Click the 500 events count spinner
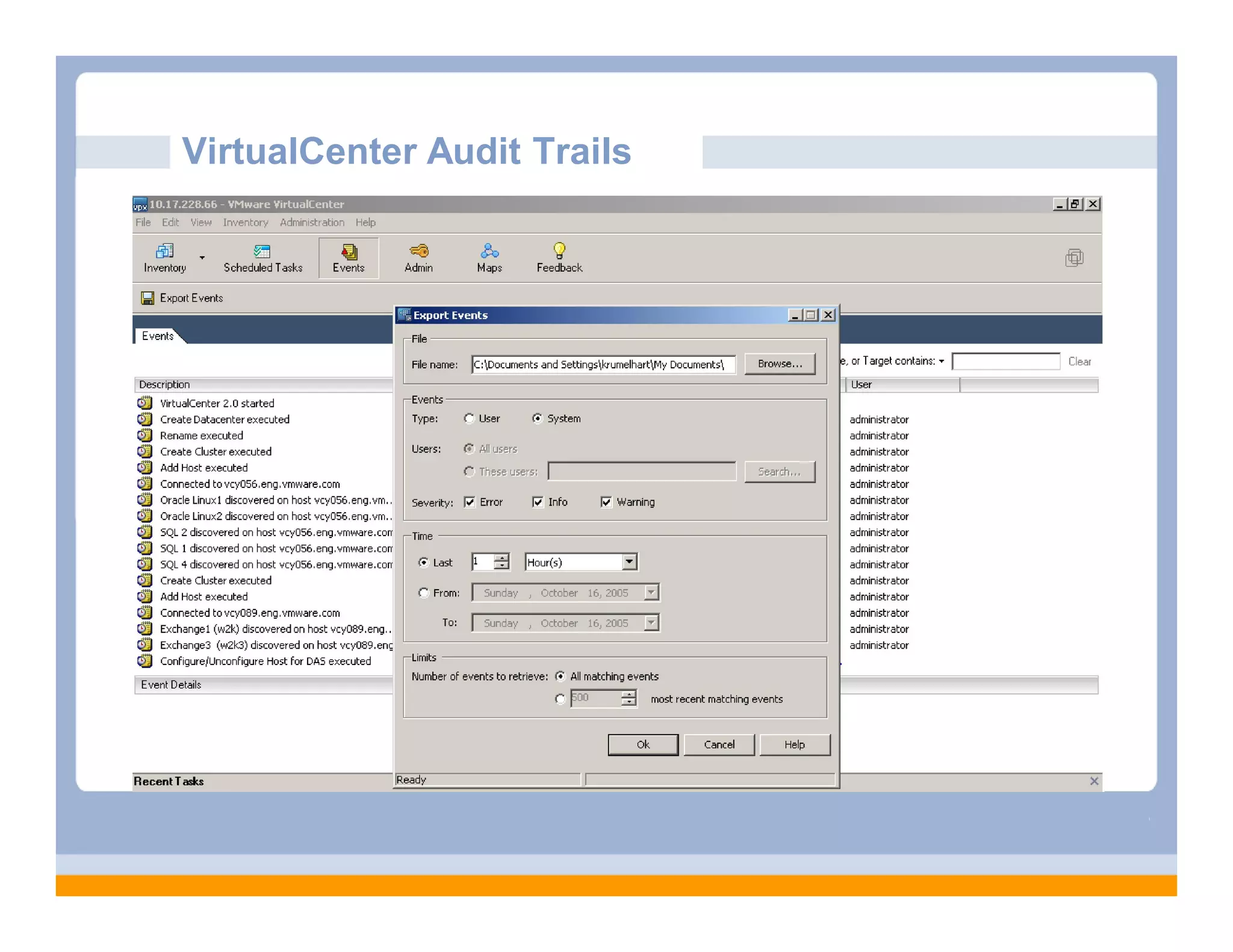This screenshot has height=952, width=1233. 629,698
